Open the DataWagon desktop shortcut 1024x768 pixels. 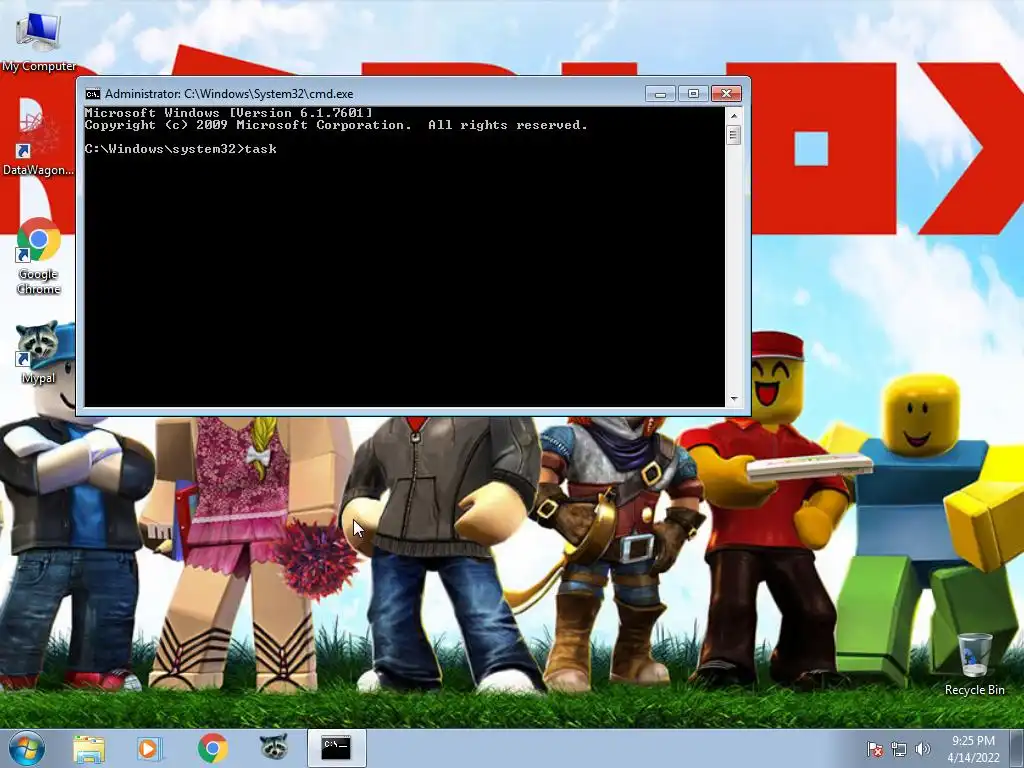pos(38,144)
